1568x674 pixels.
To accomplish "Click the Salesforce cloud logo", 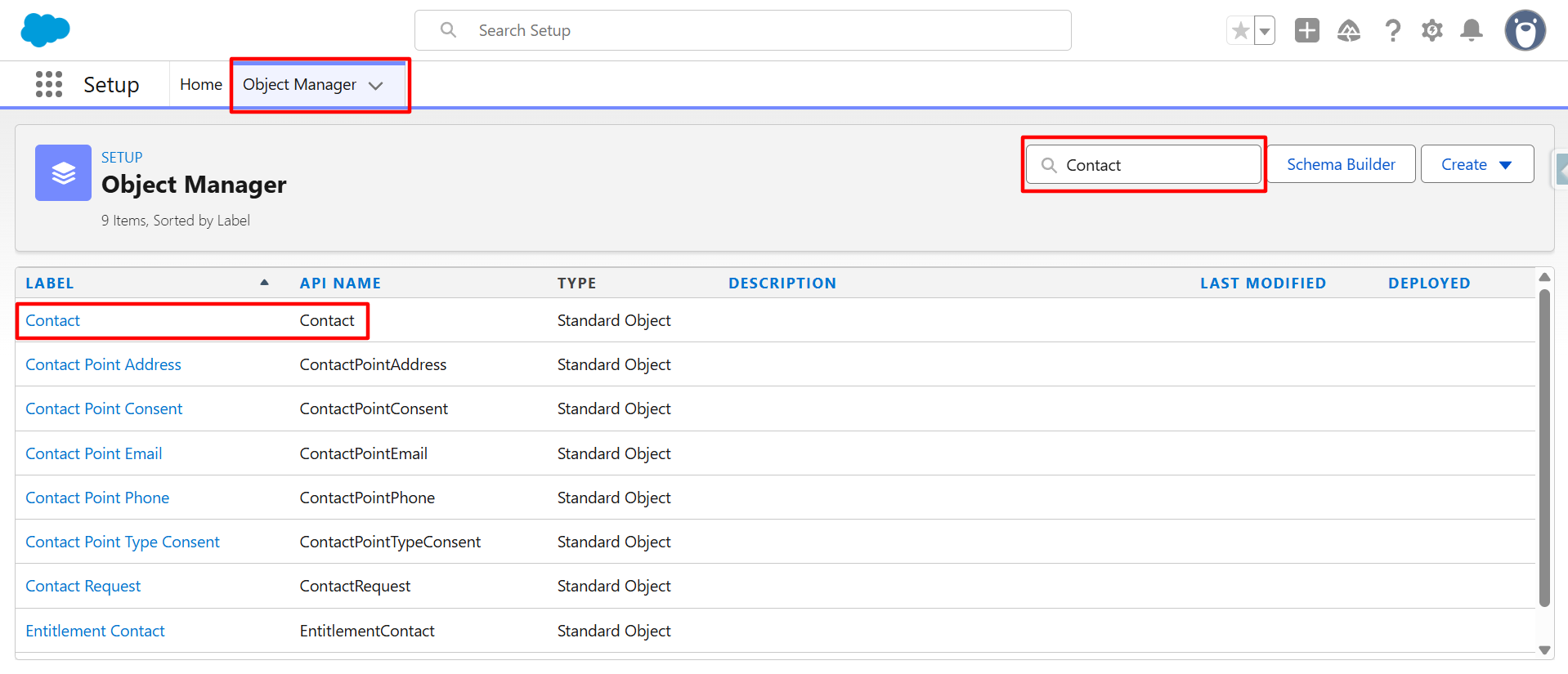I will [45, 30].
